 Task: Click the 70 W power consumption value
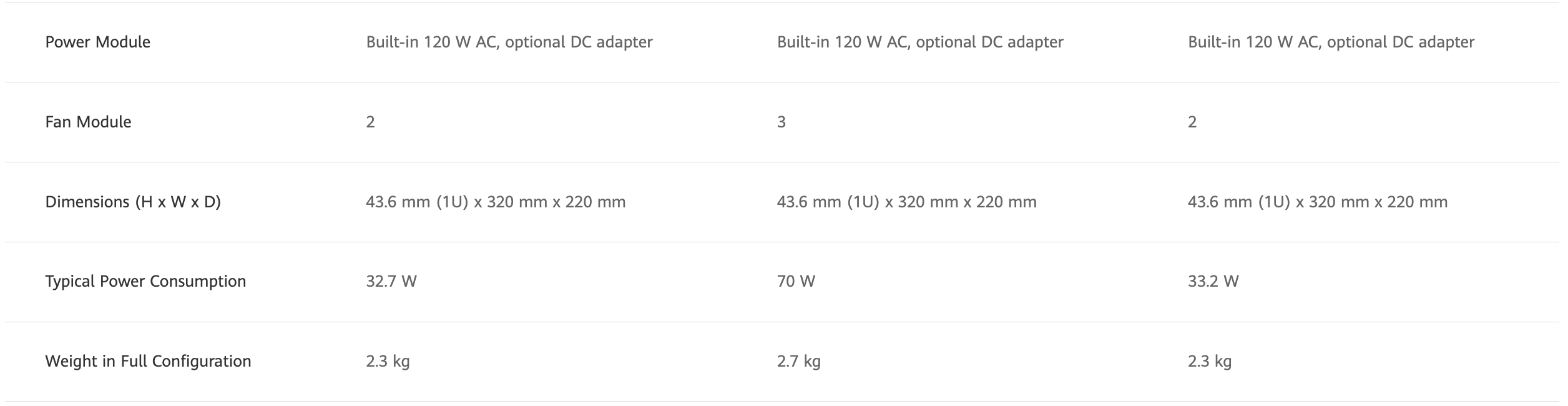[796, 281]
